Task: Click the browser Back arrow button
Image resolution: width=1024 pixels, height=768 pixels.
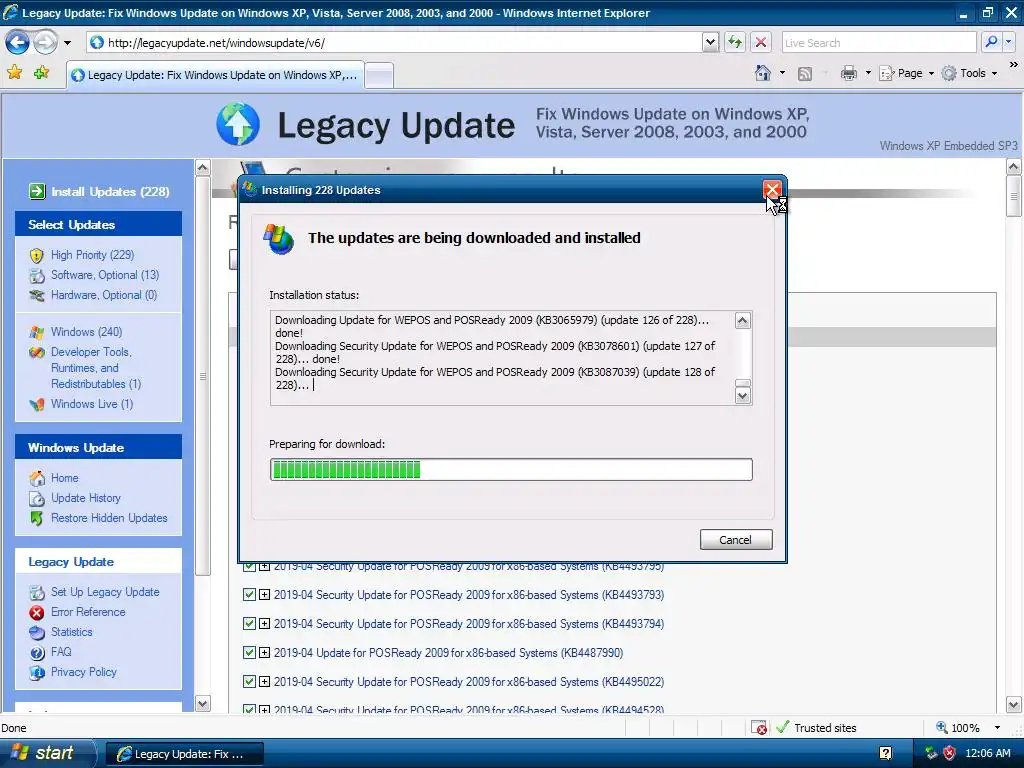Action: [18, 43]
